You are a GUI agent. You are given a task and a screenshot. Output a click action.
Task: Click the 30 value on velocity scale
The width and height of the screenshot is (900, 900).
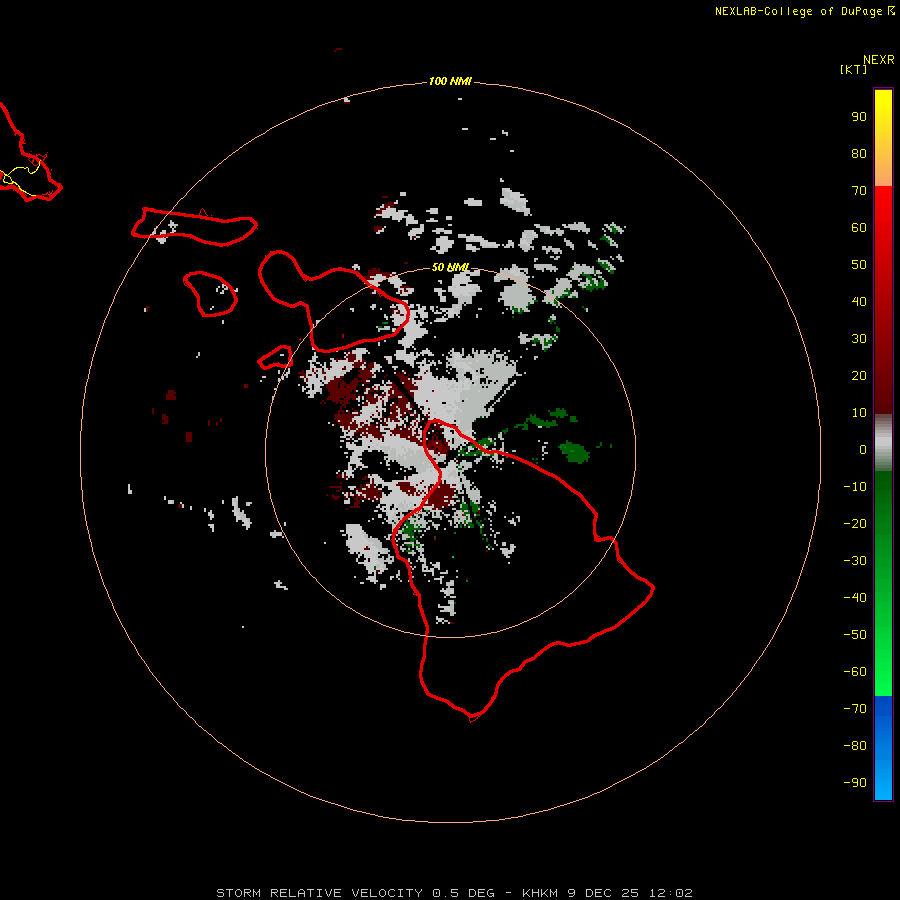click(859, 339)
